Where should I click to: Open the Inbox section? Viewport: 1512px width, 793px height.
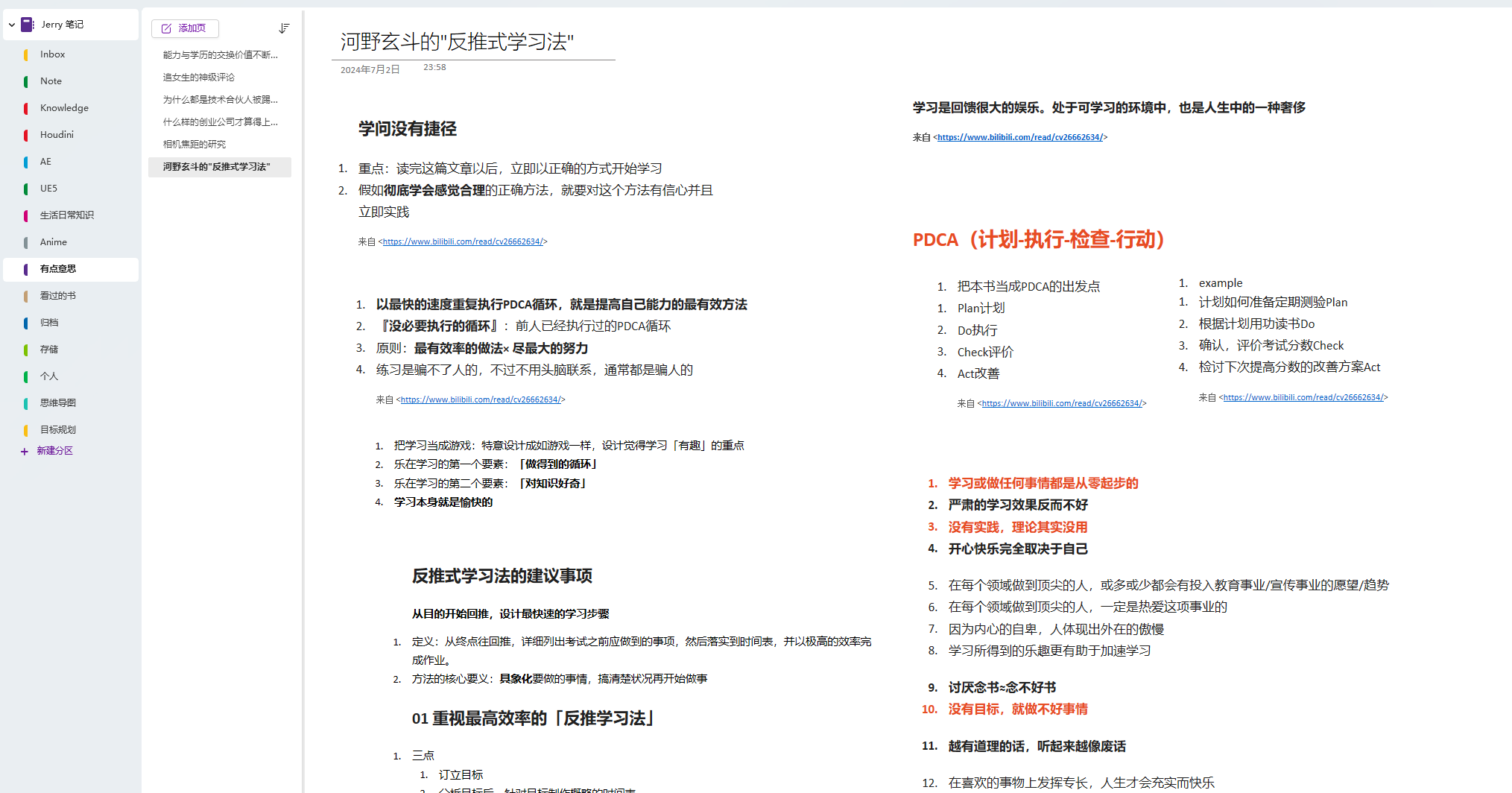(52, 54)
